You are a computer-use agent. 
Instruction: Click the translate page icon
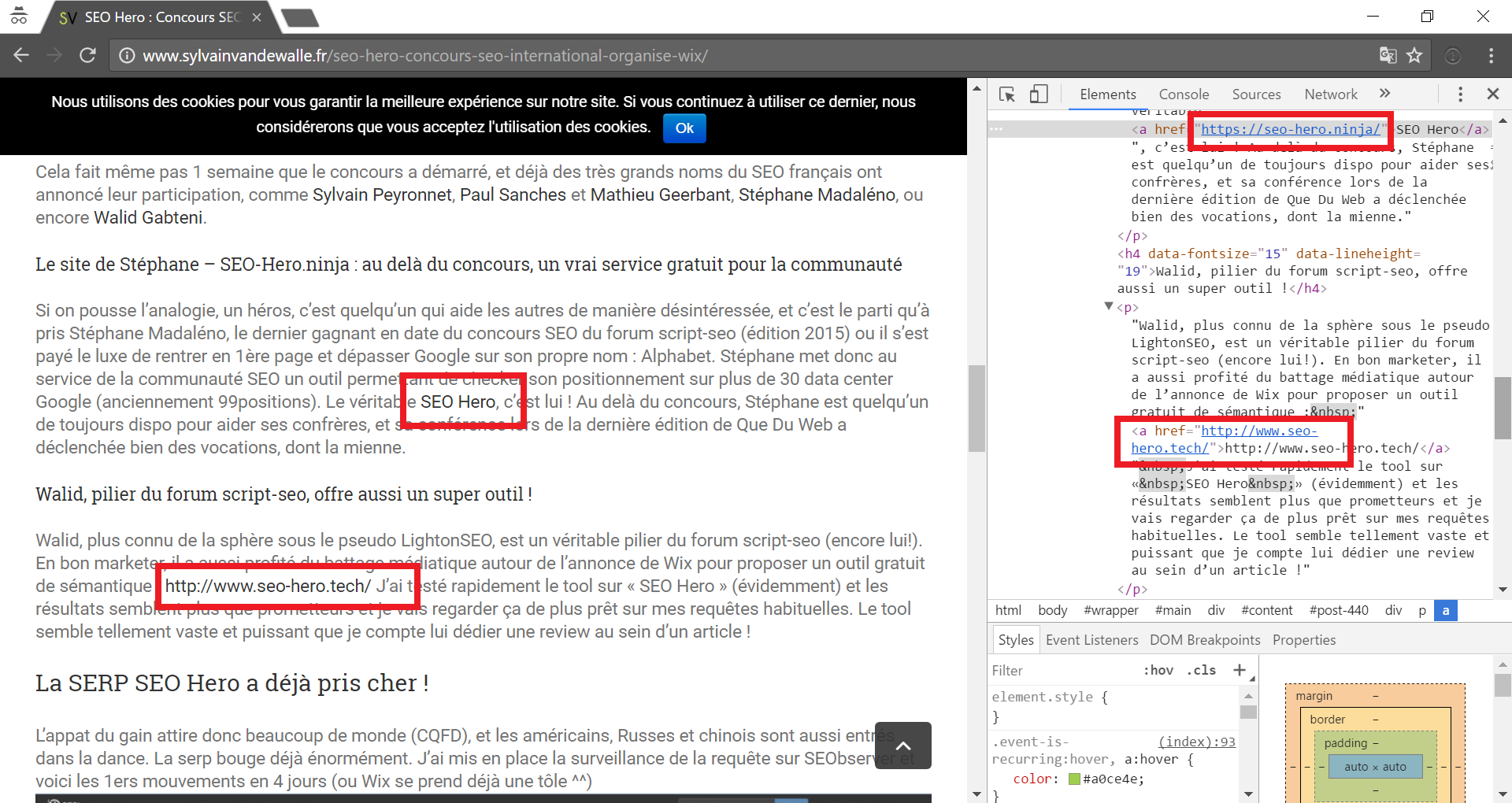(1388, 55)
